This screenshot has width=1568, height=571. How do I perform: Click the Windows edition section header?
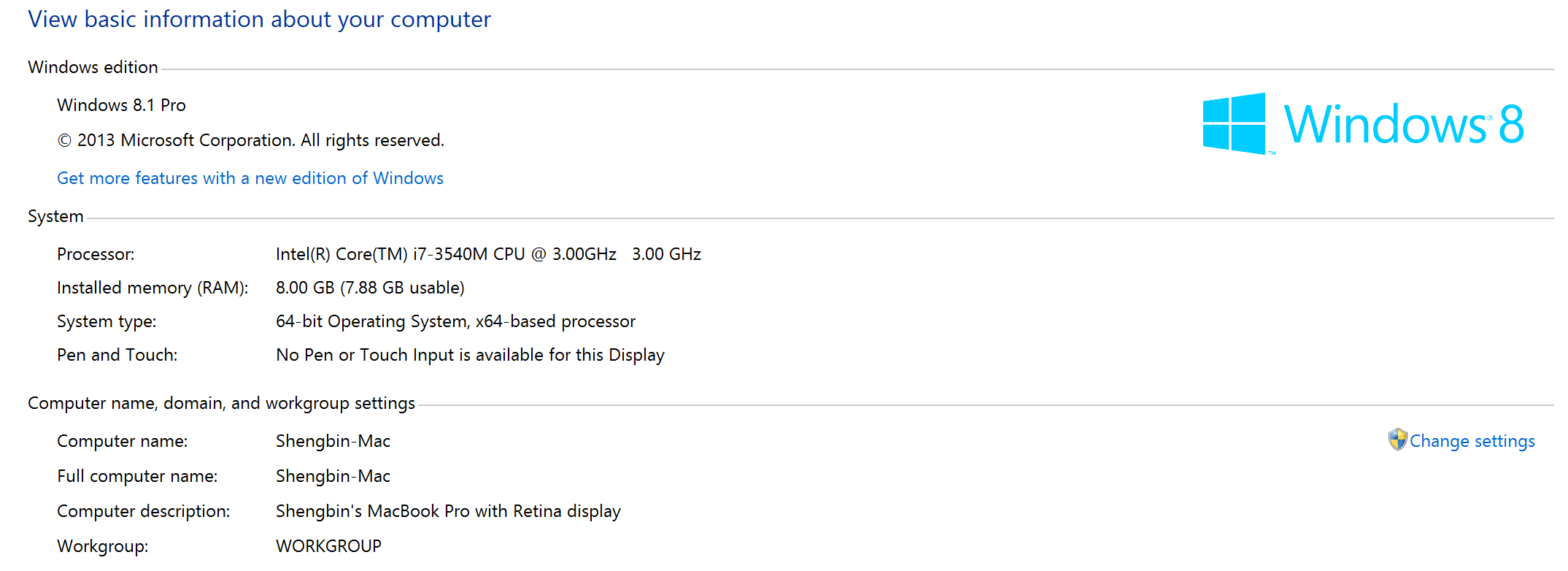(x=93, y=67)
